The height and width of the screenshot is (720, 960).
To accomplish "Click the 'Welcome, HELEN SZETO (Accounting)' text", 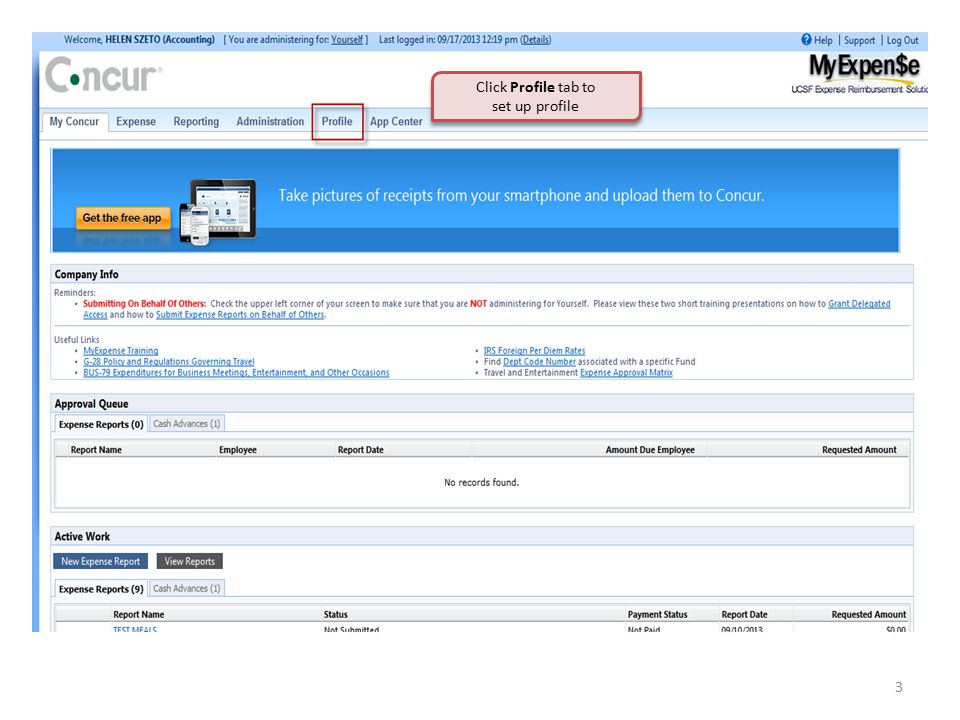I will tap(139, 40).
